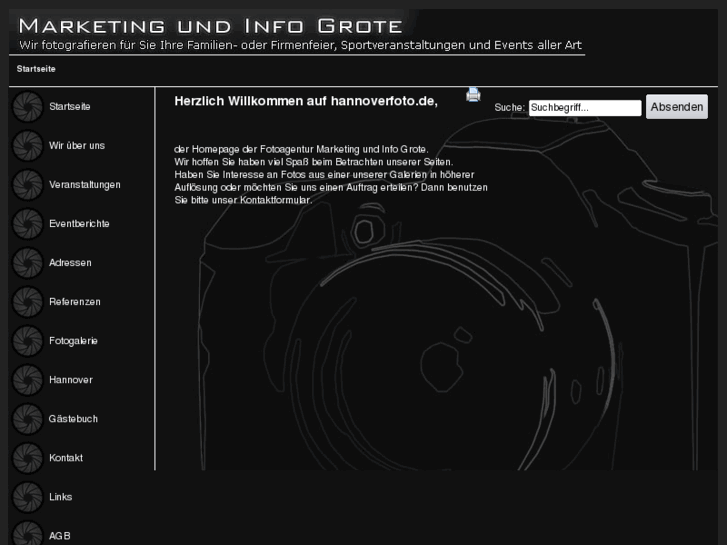727x545 pixels.
Task: Open the Referenzen page
Action: 75,301
